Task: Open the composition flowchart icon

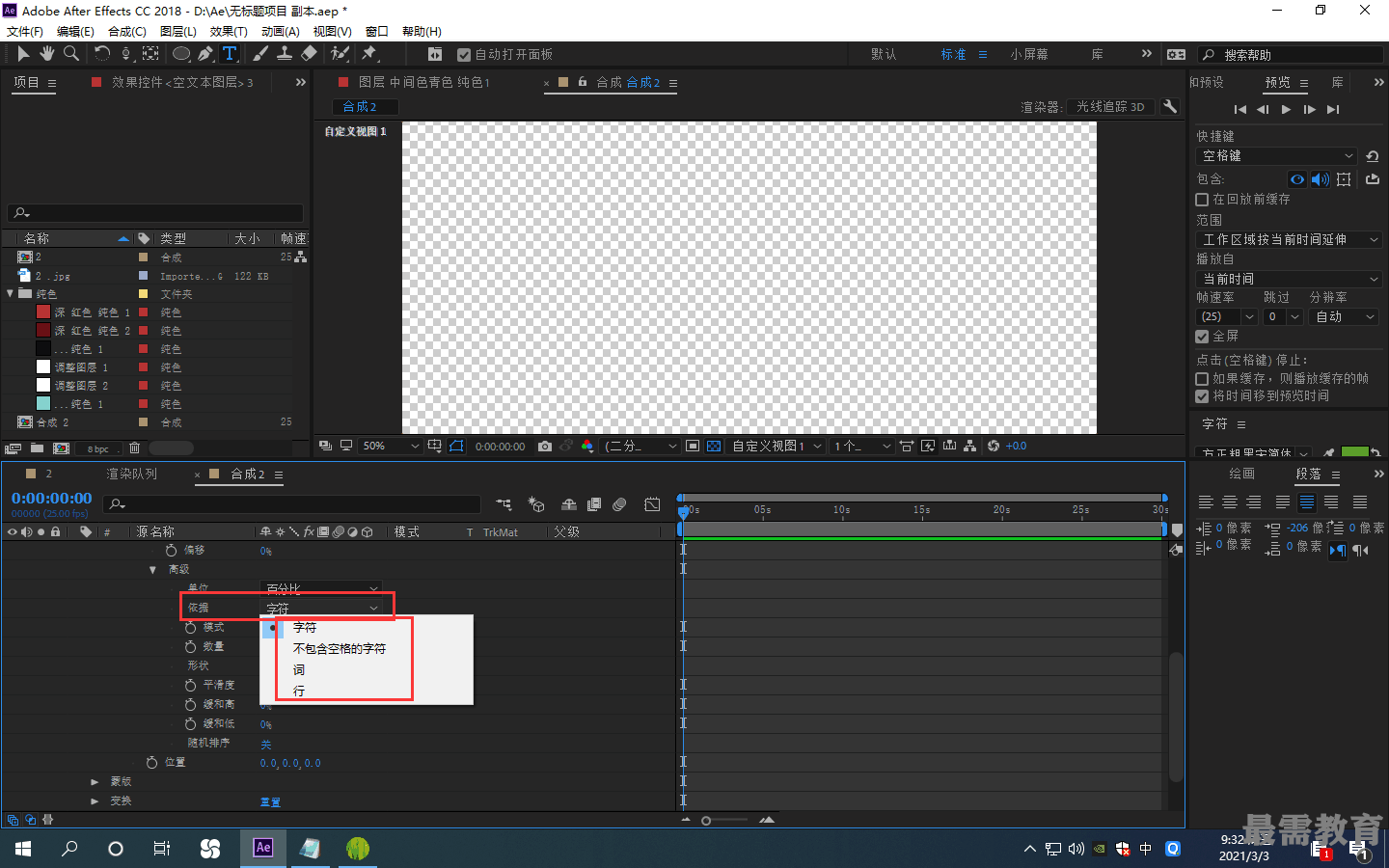Action: click(972, 446)
